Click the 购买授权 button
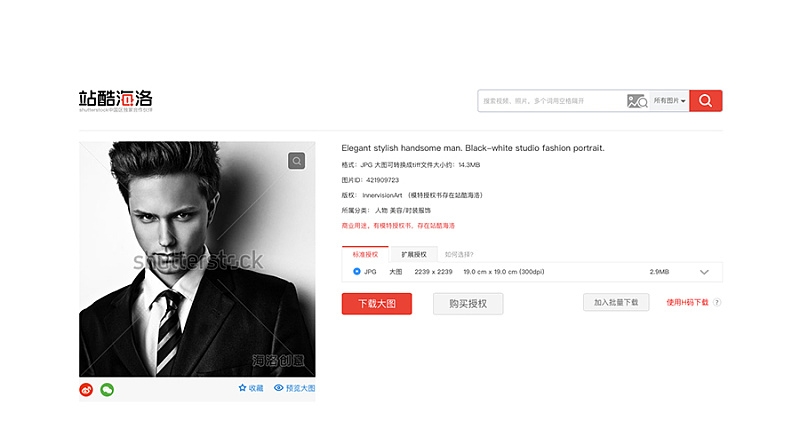The width and height of the screenshot is (800, 437). pyautogui.click(x=468, y=304)
